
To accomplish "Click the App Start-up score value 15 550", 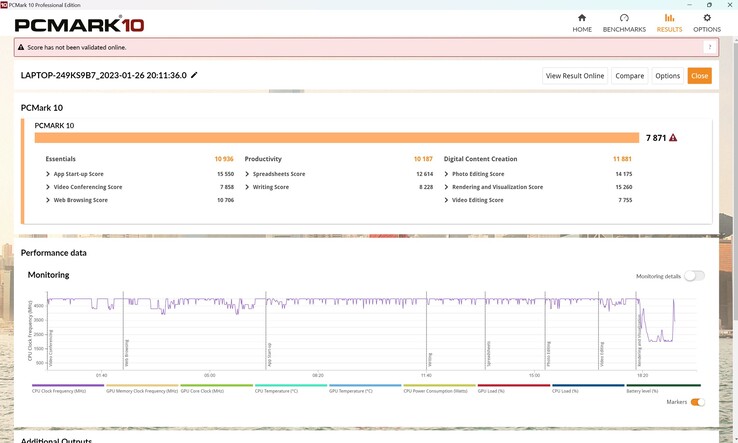I will pos(225,174).
